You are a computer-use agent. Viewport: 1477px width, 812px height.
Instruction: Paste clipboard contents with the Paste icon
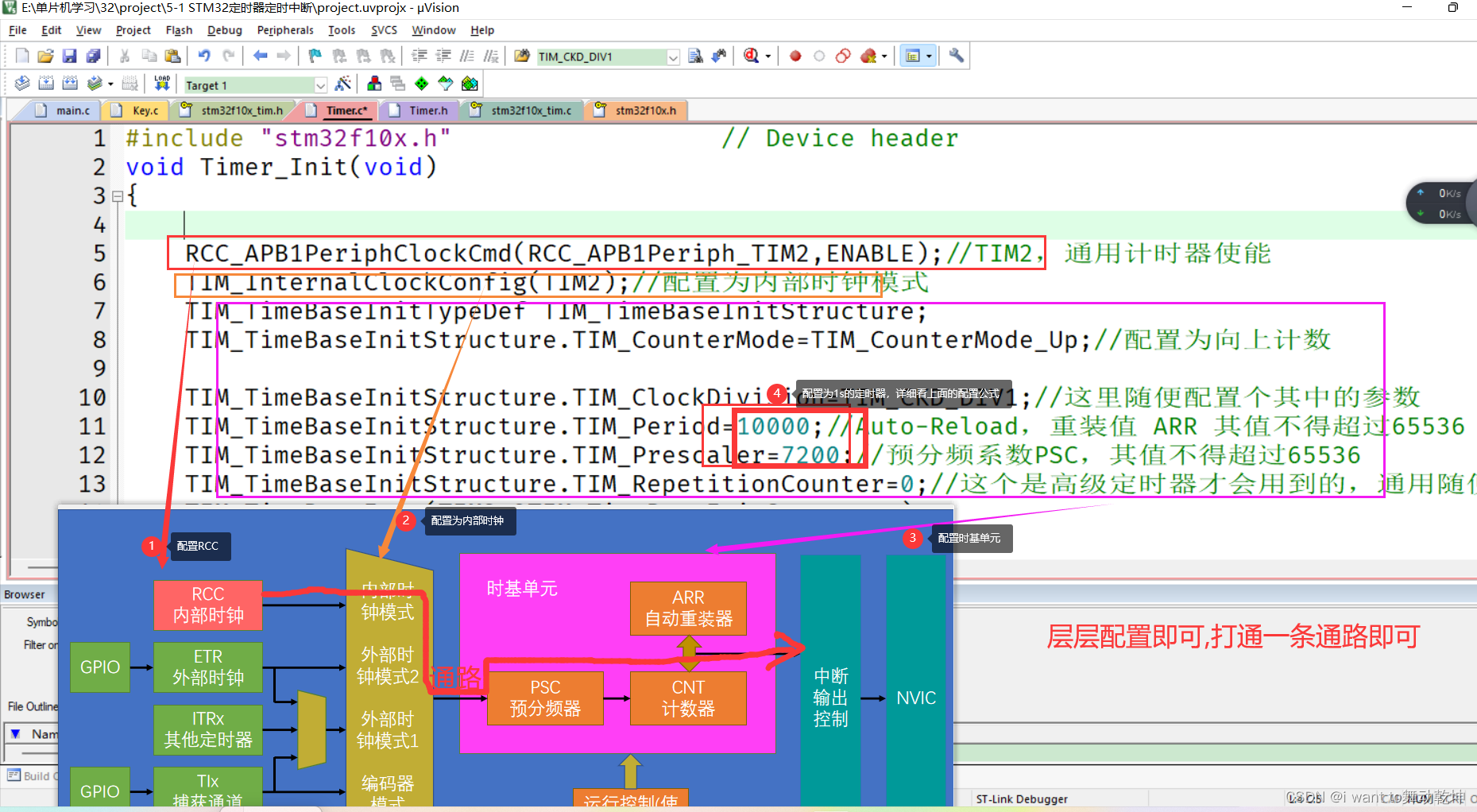click(172, 56)
